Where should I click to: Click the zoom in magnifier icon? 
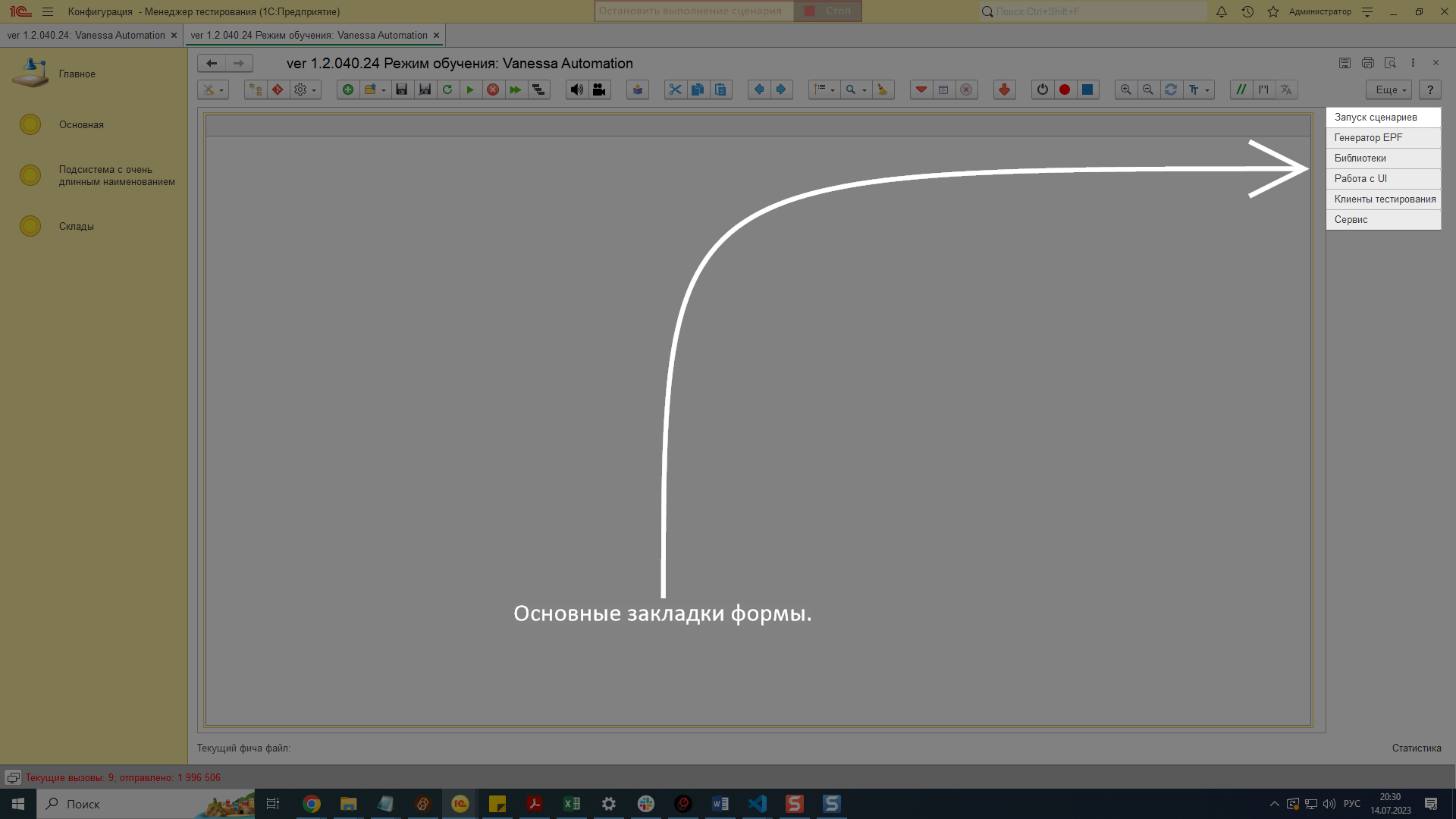1126,89
